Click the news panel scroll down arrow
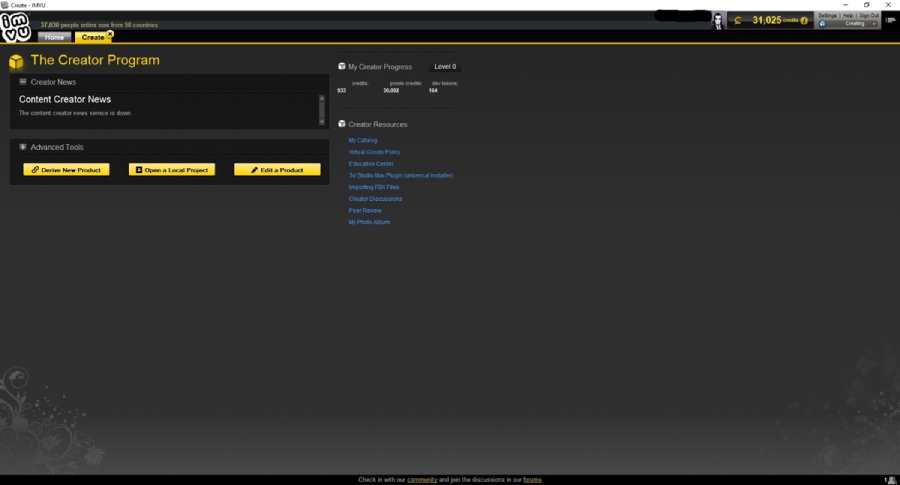The width and height of the screenshot is (900, 485). pos(322,122)
